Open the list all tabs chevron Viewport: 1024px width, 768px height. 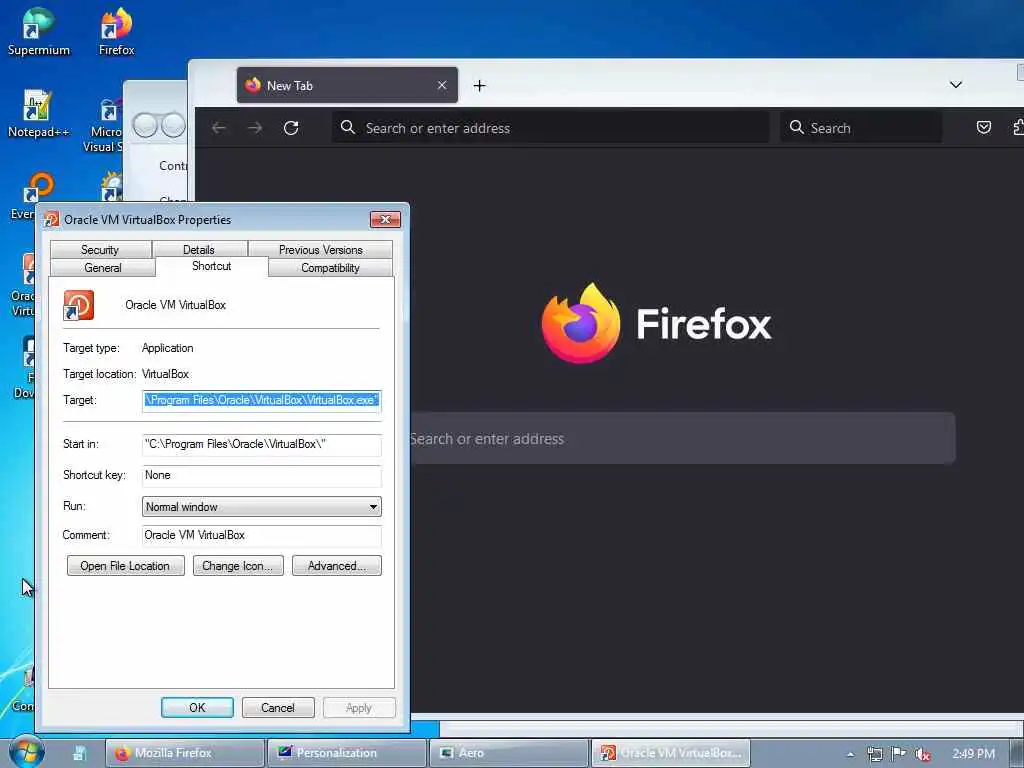955,85
